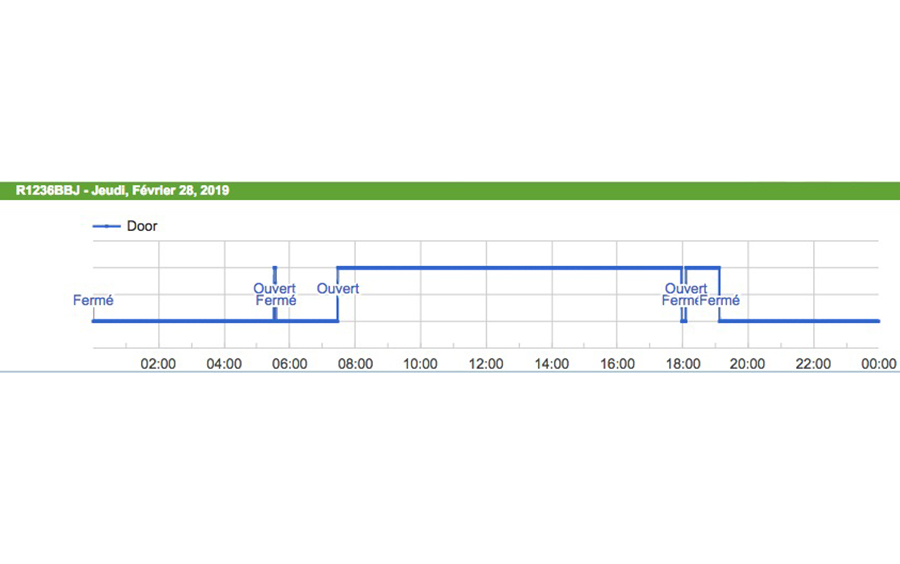Click the green R1236BBJ date header bar
Image resolution: width=900 pixels, height=564 pixels.
point(450,190)
